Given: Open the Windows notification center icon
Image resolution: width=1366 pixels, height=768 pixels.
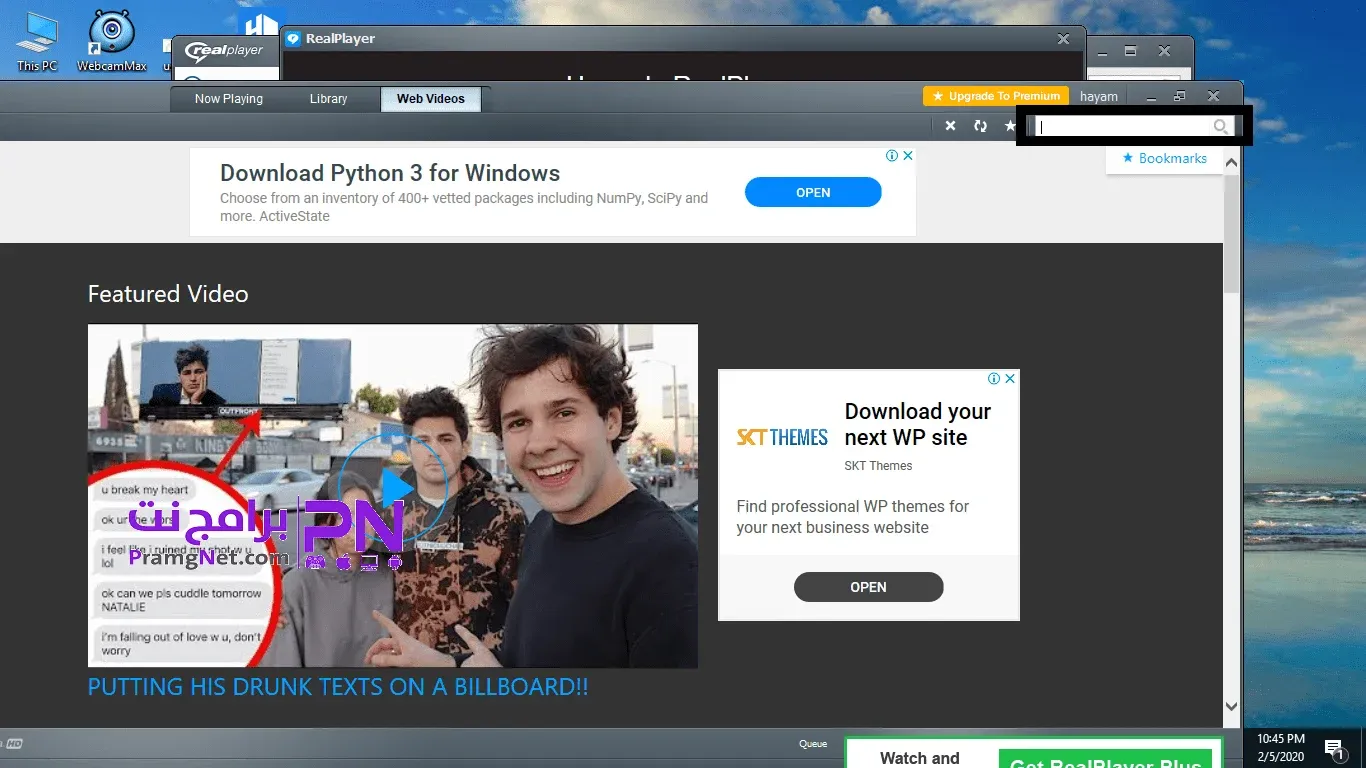Looking at the screenshot, I should tap(1334, 748).
